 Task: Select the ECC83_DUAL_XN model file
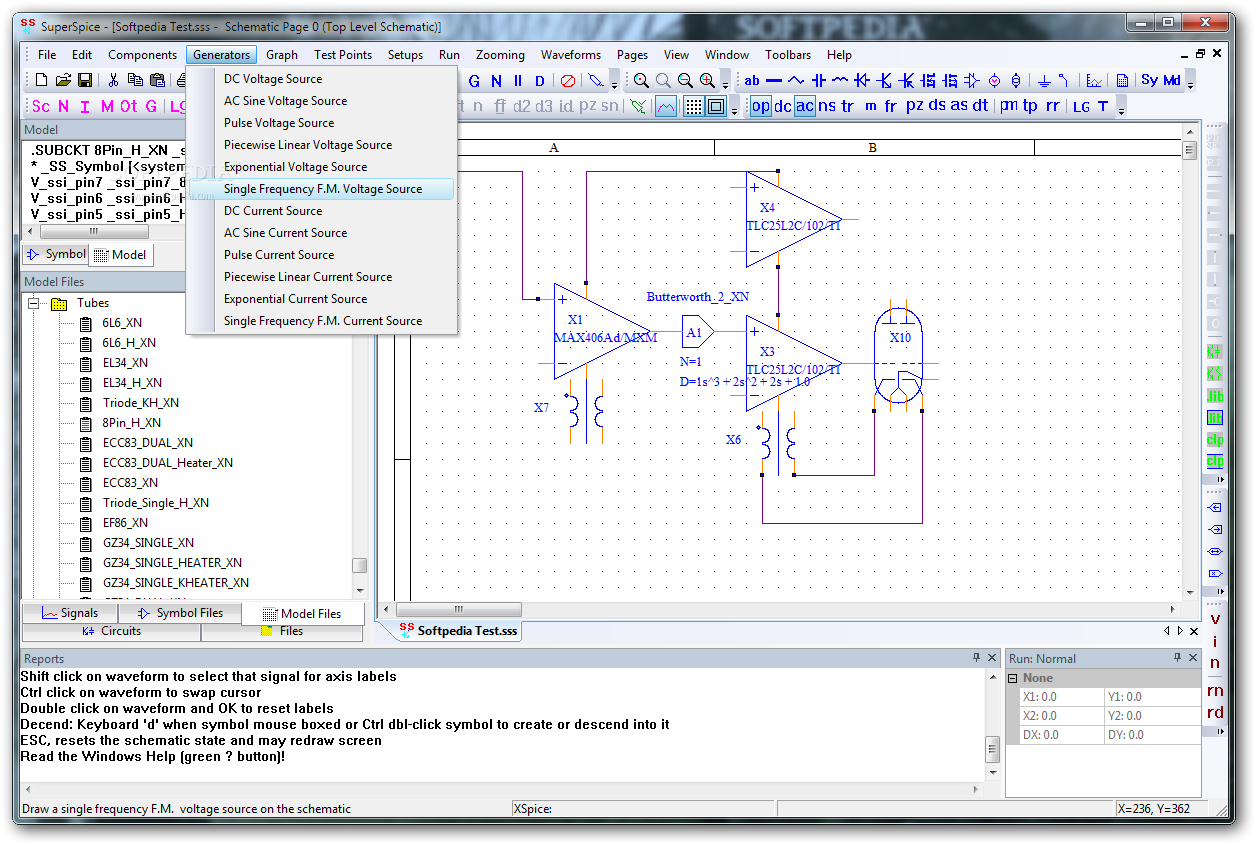[x=148, y=443]
